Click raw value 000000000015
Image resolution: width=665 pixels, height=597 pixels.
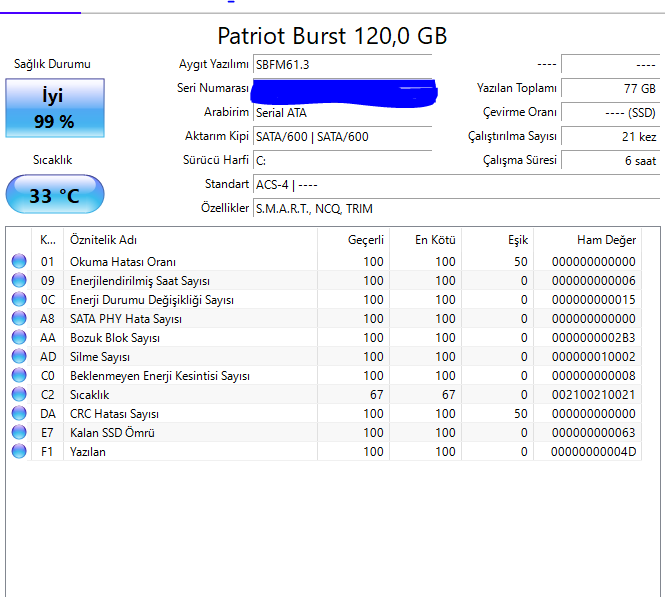(593, 300)
